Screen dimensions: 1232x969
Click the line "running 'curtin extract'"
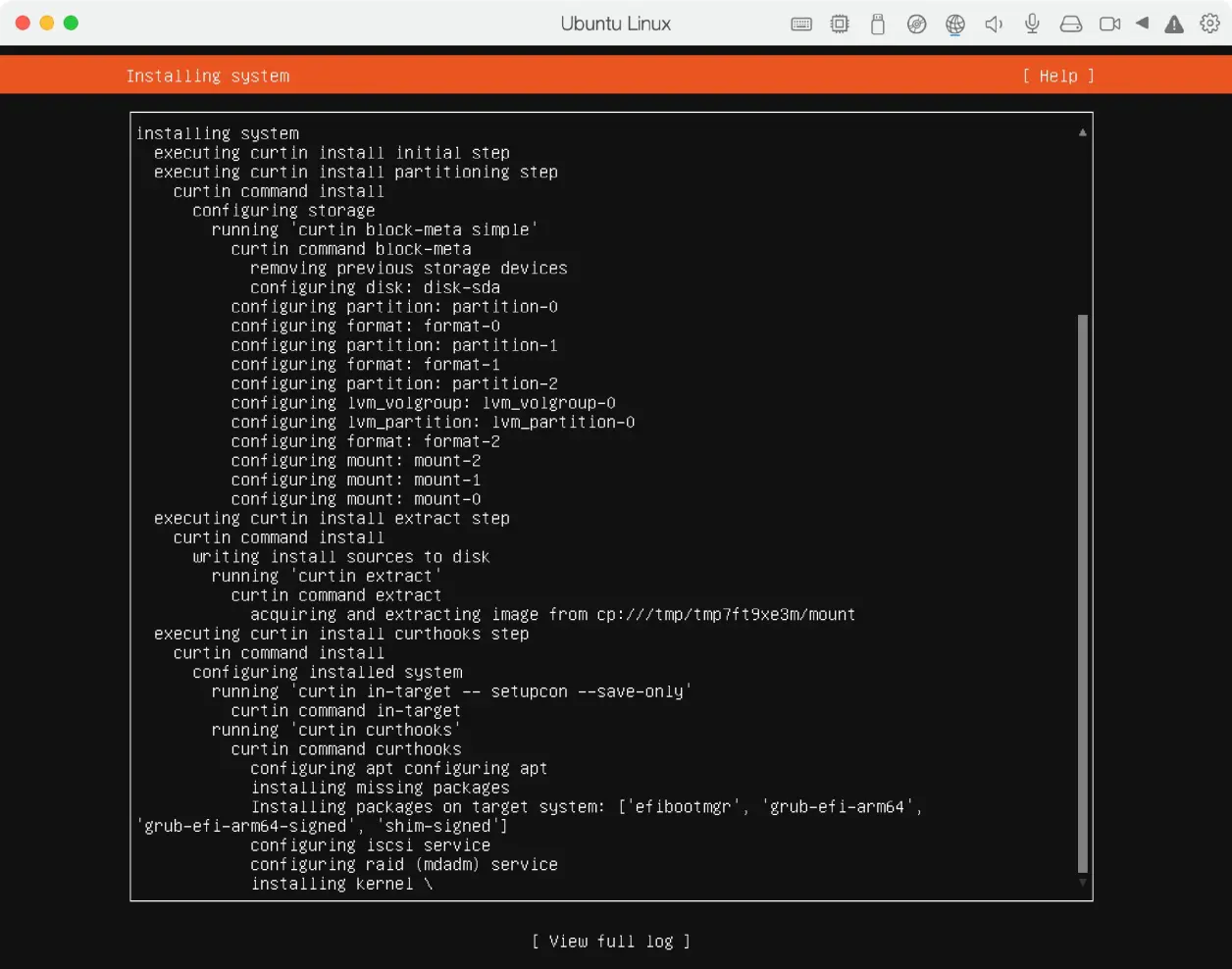327,577
